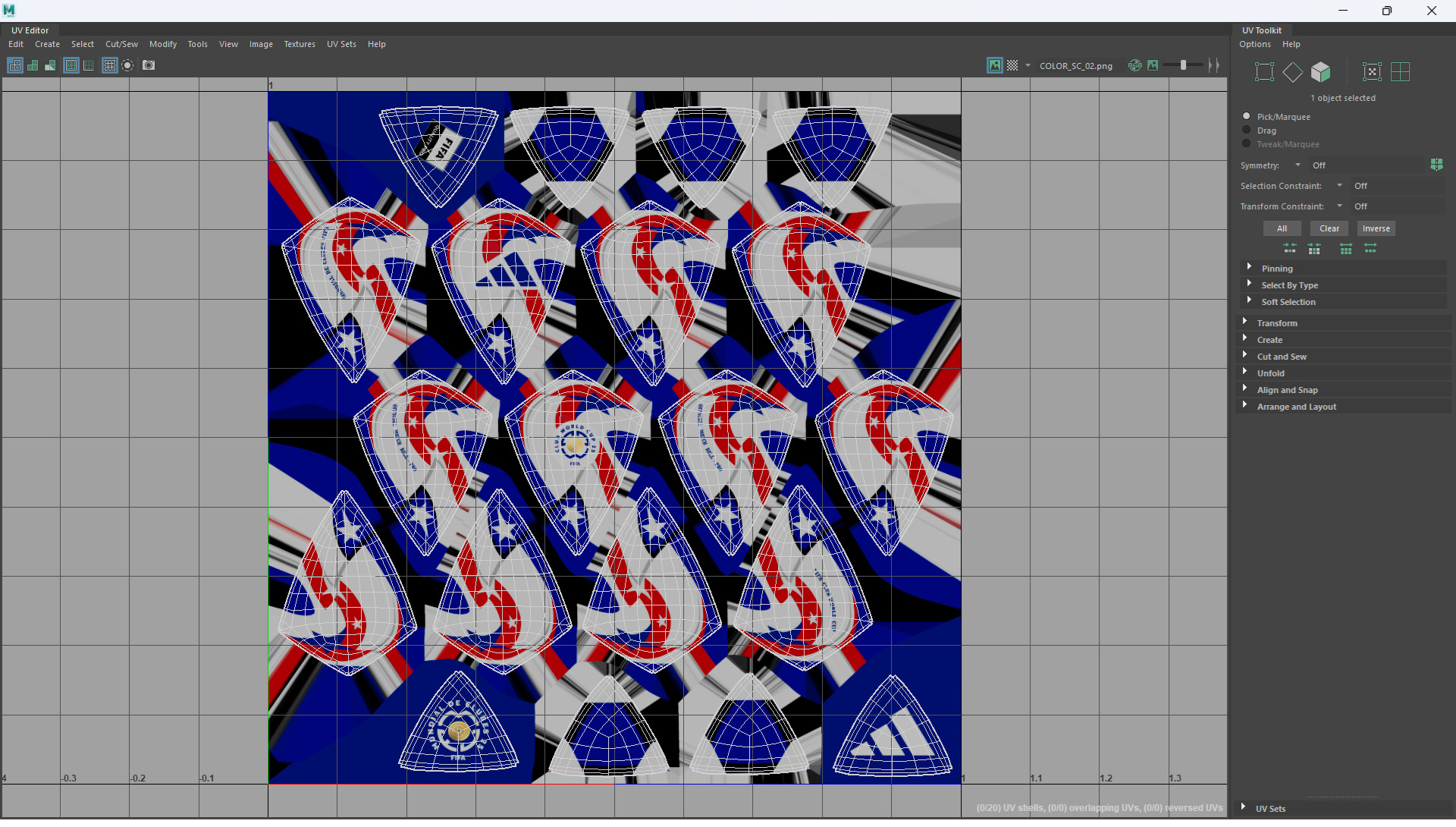Click the grow selection along loop icon
The width and height of the screenshot is (1456, 827).
click(x=1346, y=250)
